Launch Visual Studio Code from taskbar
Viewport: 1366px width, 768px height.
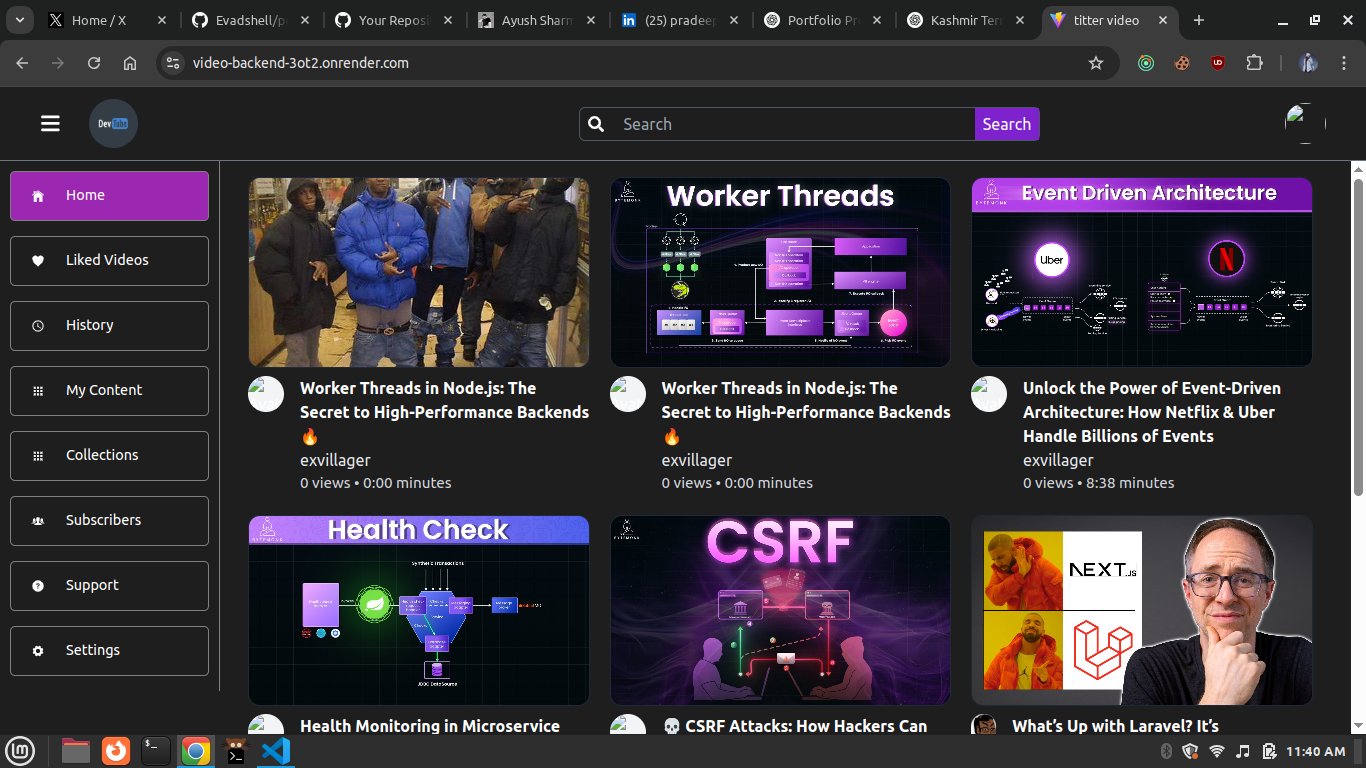click(x=275, y=751)
